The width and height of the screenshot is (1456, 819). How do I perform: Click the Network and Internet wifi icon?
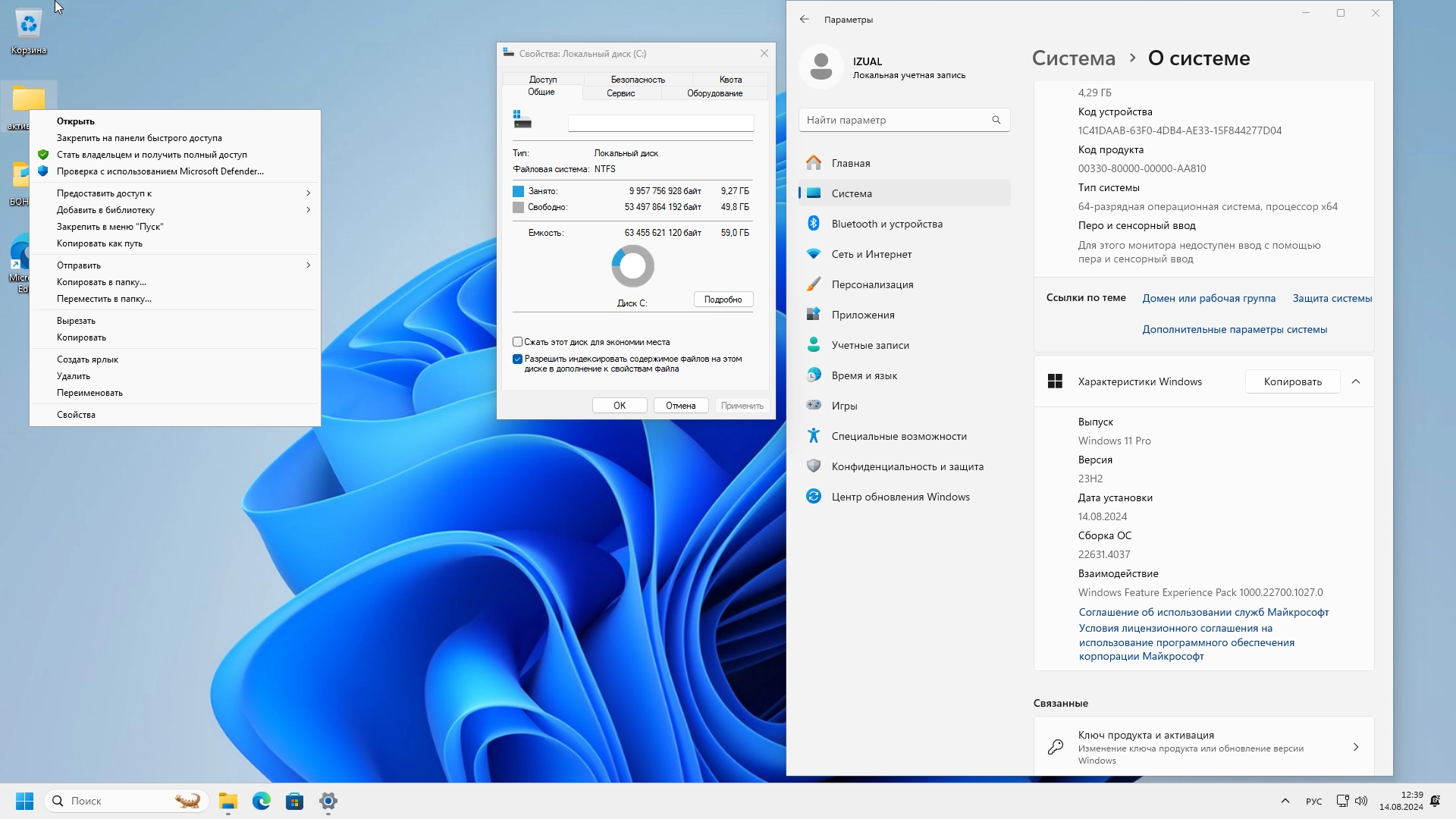click(814, 253)
